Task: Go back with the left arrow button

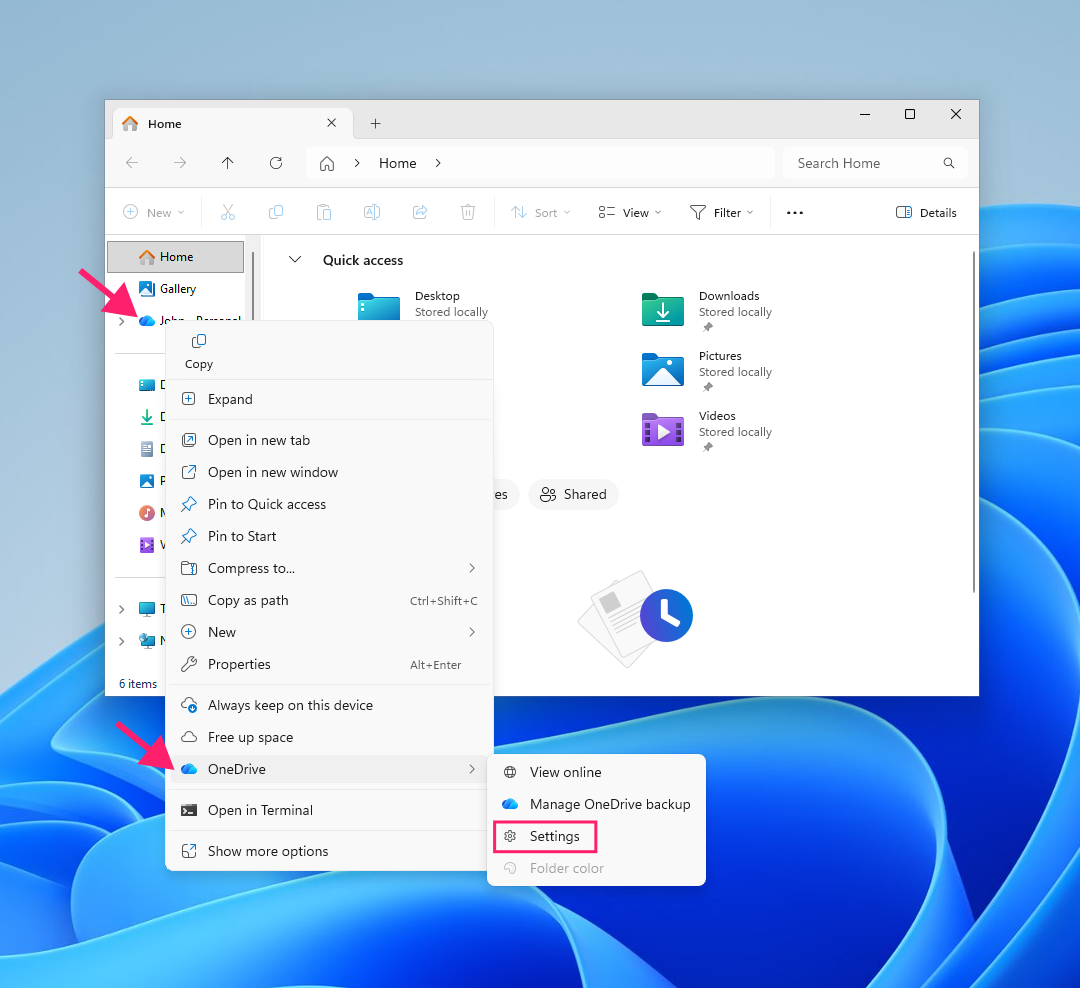Action: tap(132, 163)
